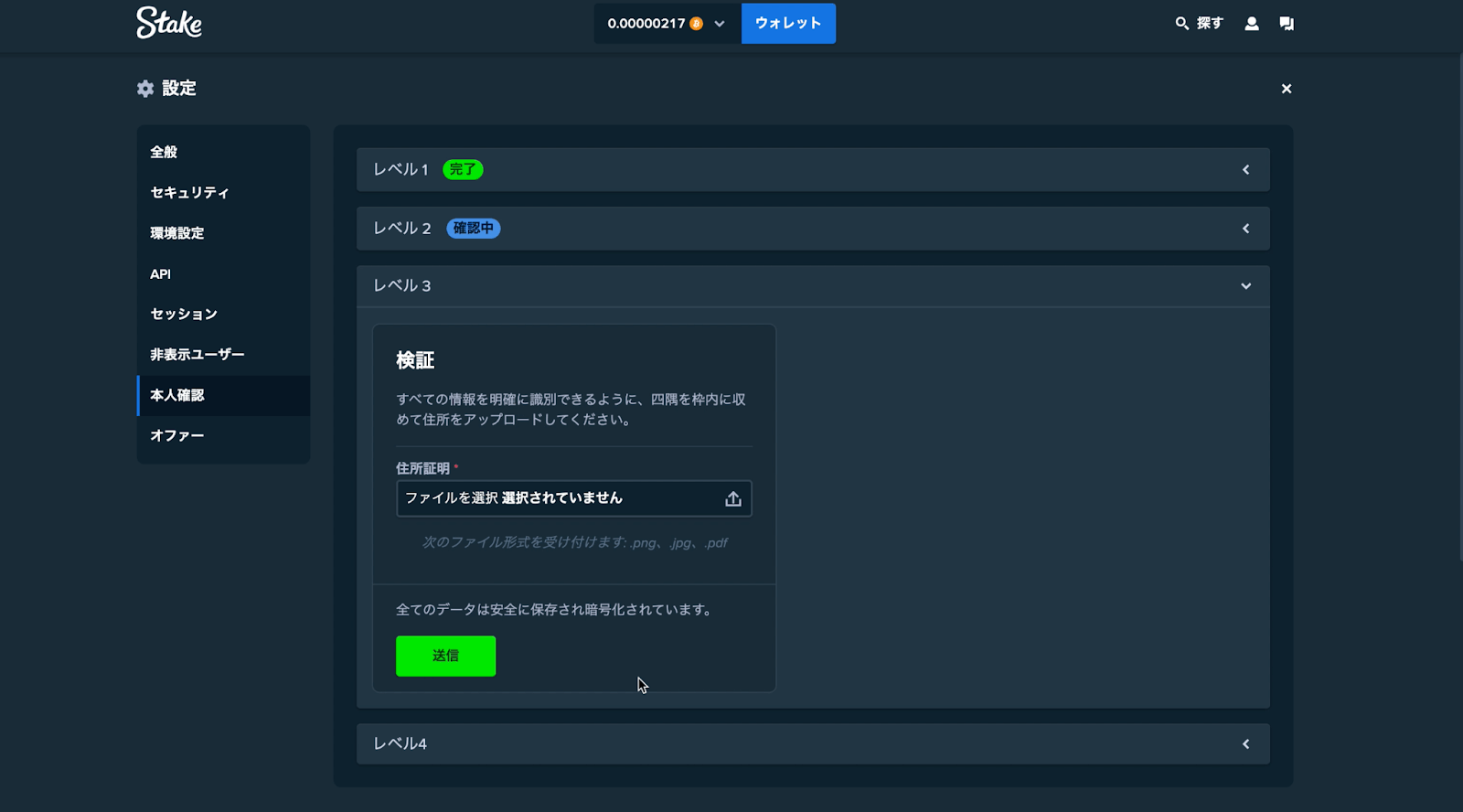Click the 確認中 status badge
1463x812 pixels.
[473, 229]
